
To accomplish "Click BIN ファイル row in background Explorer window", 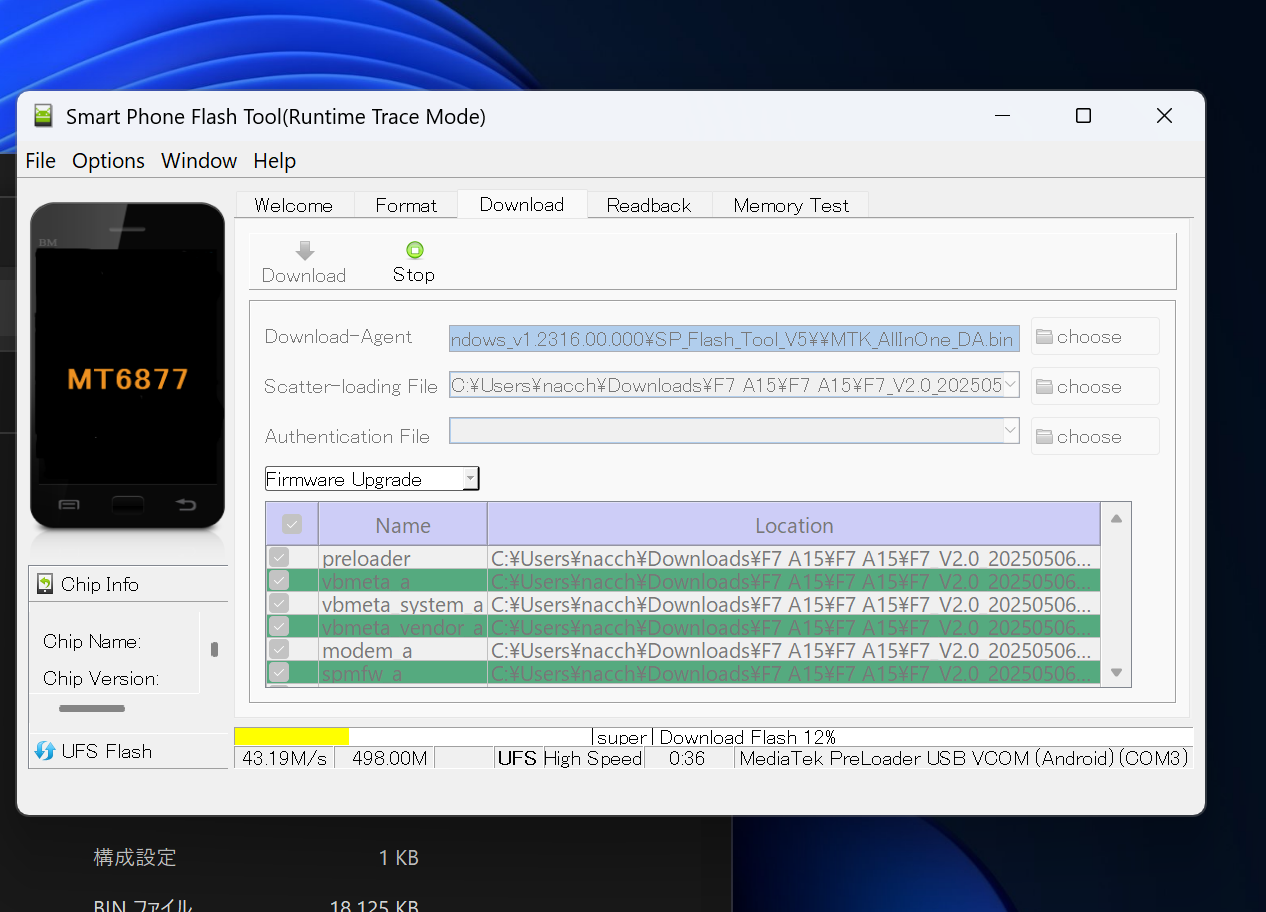I will [143, 906].
